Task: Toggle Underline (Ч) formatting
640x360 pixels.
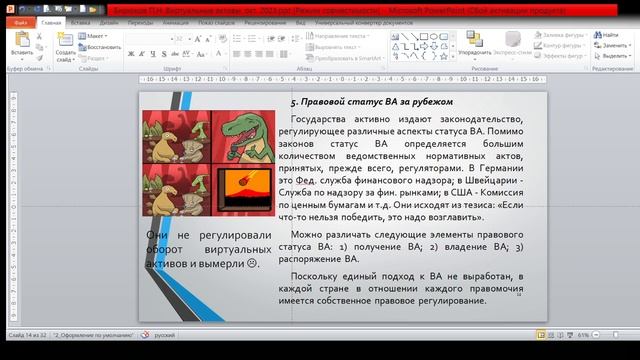Action: pyautogui.click(x=153, y=54)
